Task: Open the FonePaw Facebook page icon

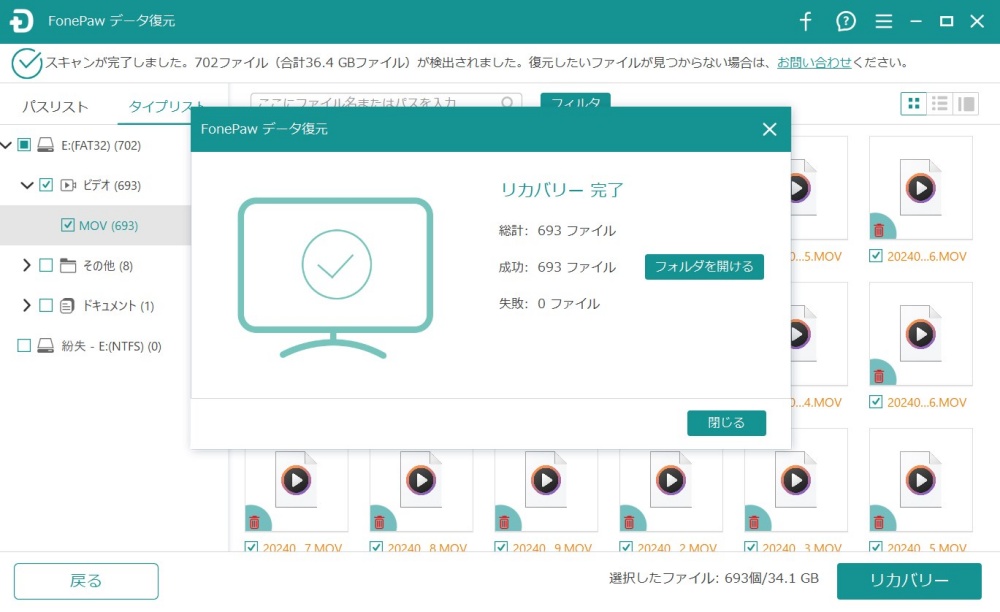Action: click(805, 21)
